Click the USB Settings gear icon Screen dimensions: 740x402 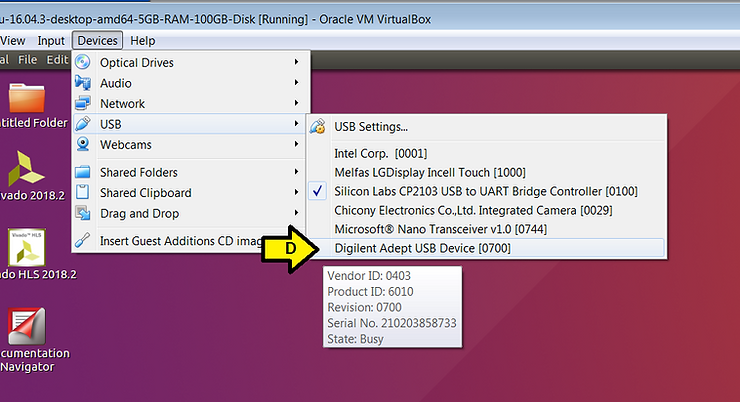[318, 126]
